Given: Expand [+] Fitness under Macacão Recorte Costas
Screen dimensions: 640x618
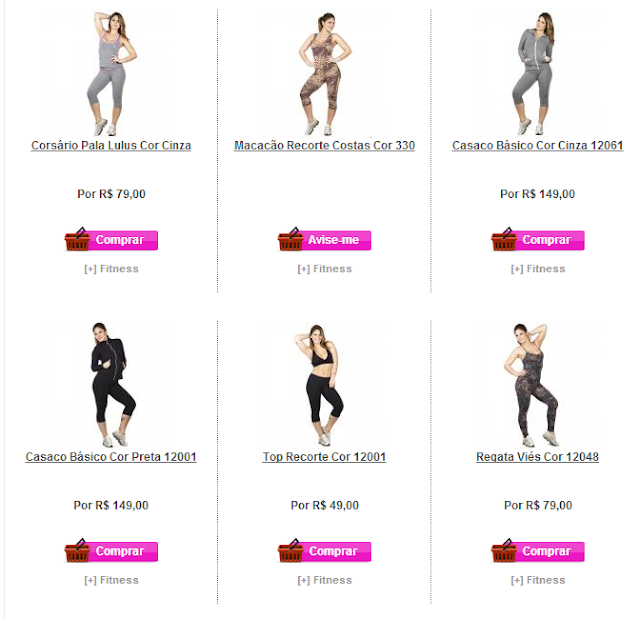Looking at the screenshot, I should pyautogui.click(x=325, y=269).
